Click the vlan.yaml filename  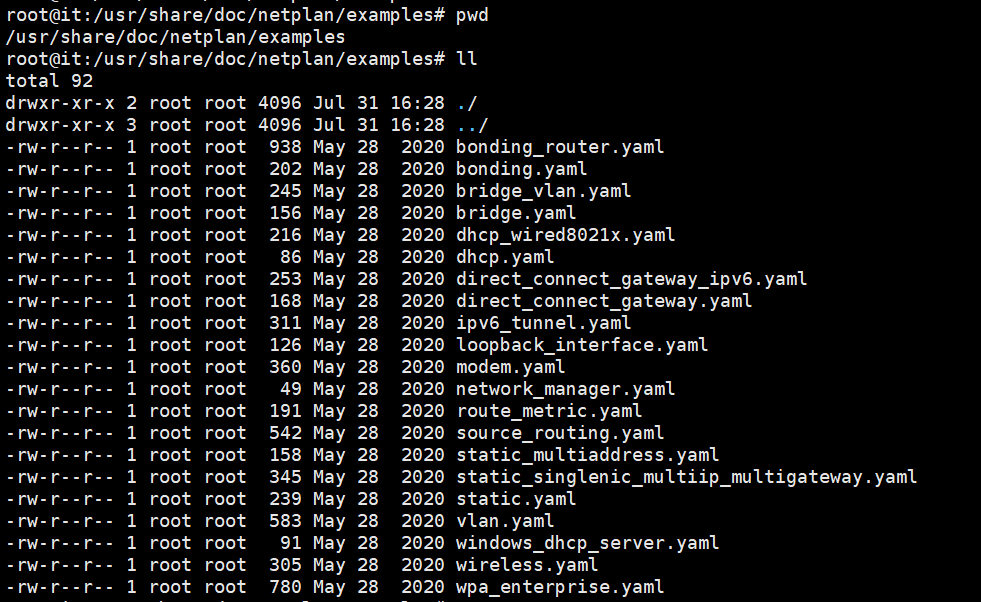[505, 521]
